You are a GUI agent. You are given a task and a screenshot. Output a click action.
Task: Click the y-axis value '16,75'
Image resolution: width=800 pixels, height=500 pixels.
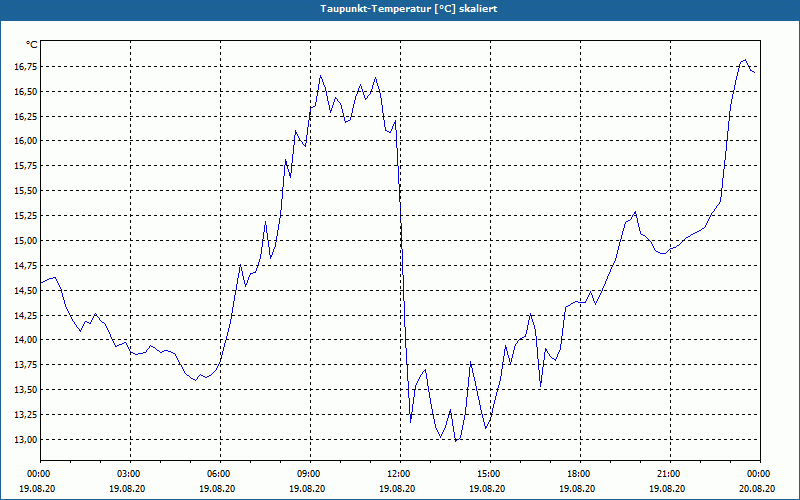pyautogui.click(x=27, y=67)
